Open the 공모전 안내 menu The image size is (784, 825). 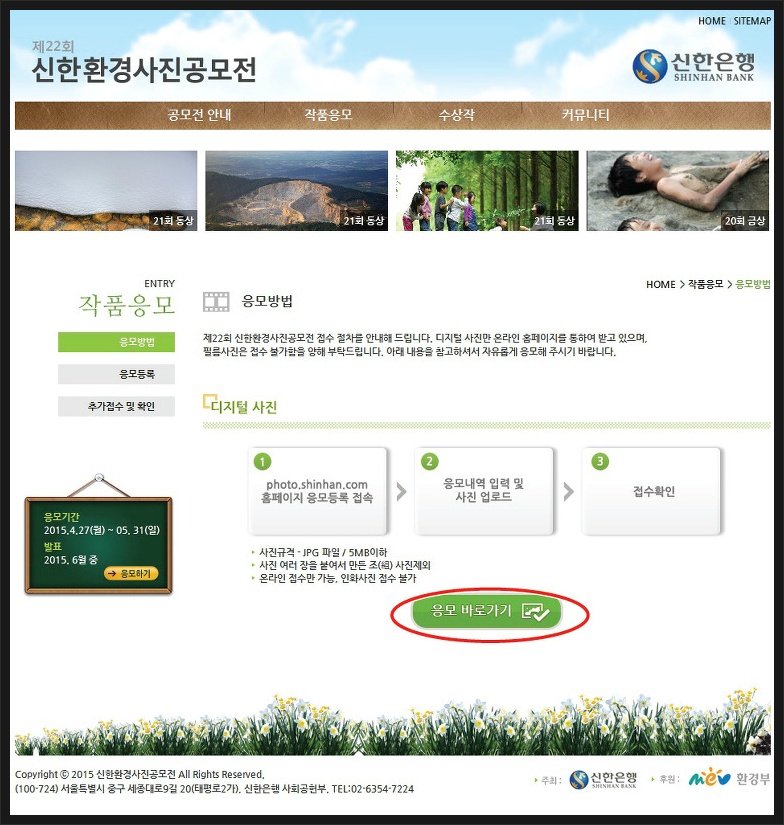click(x=199, y=115)
